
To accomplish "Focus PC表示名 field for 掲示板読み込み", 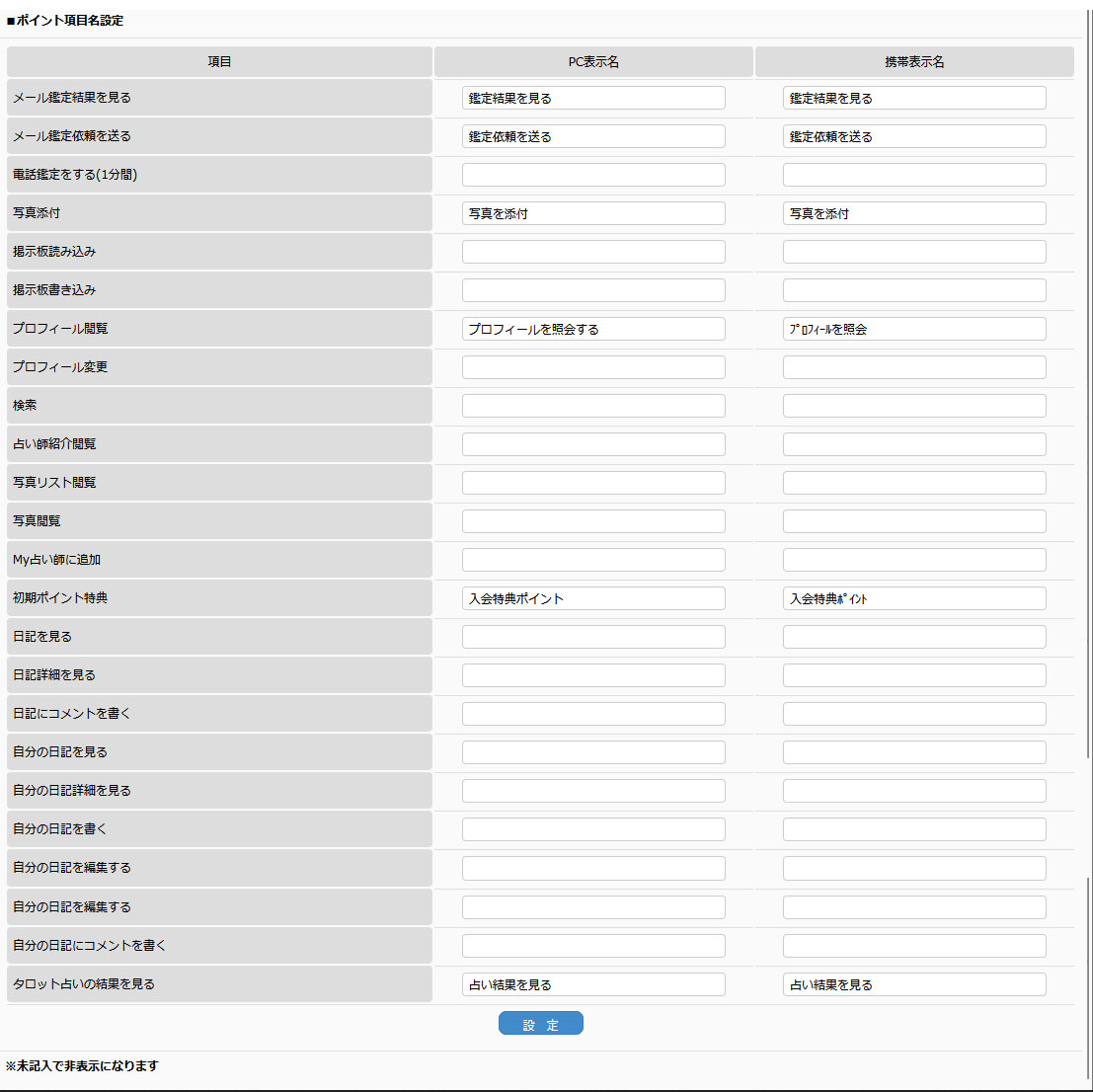I will [x=593, y=252].
